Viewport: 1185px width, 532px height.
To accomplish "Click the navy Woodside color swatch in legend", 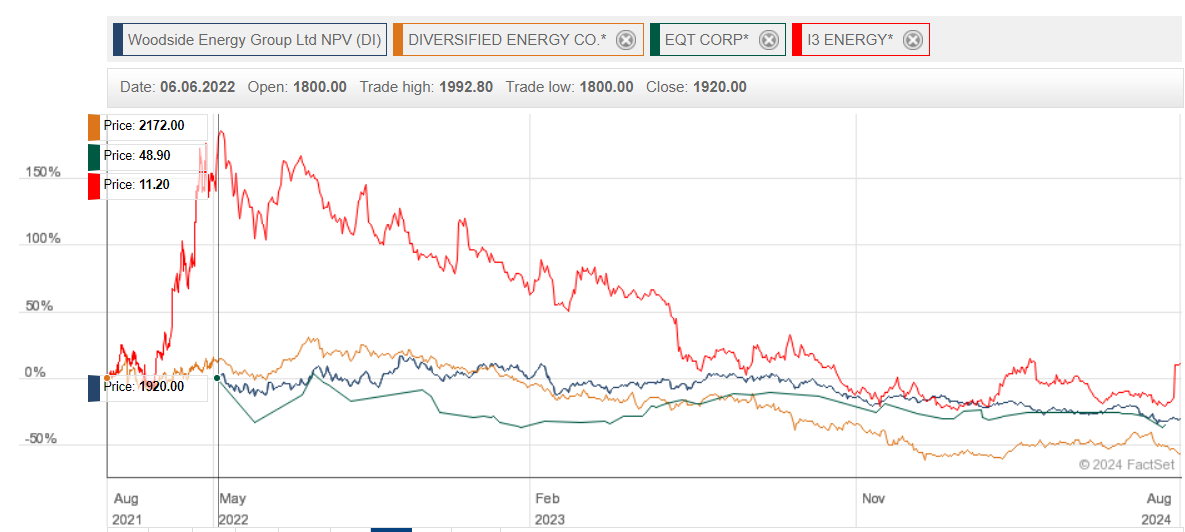I will 118,40.
